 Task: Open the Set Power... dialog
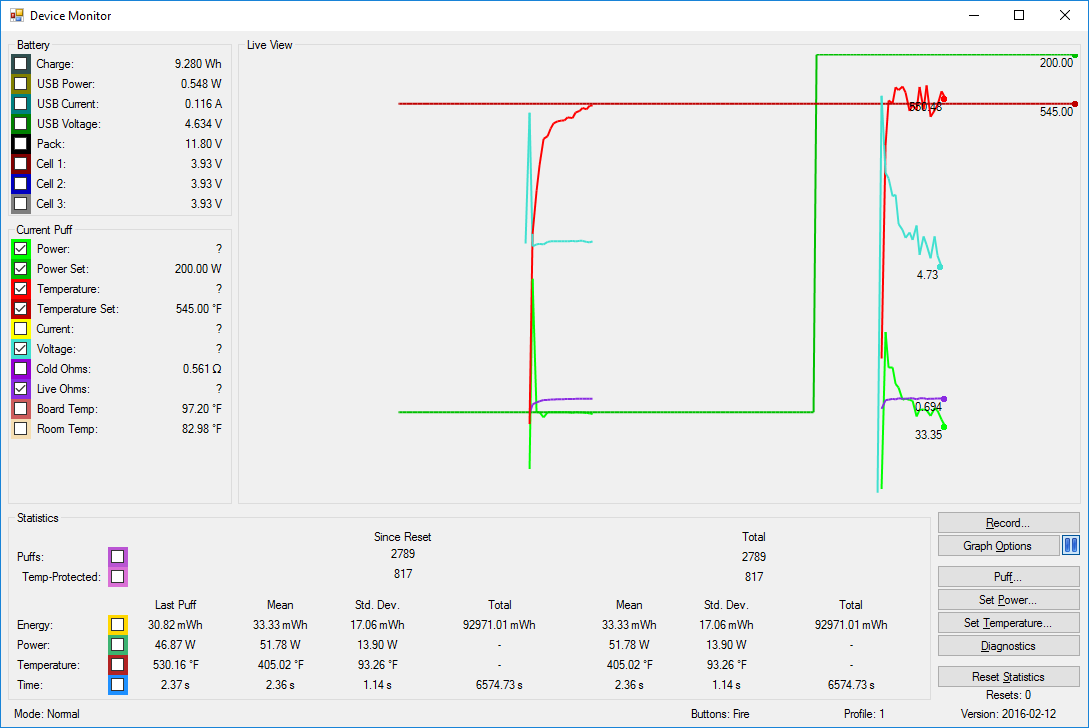coord(1008,600)
